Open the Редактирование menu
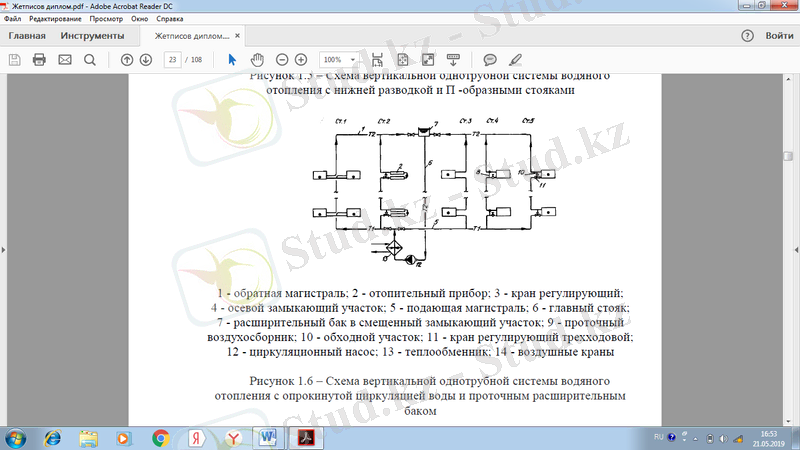 coord(56,19)
